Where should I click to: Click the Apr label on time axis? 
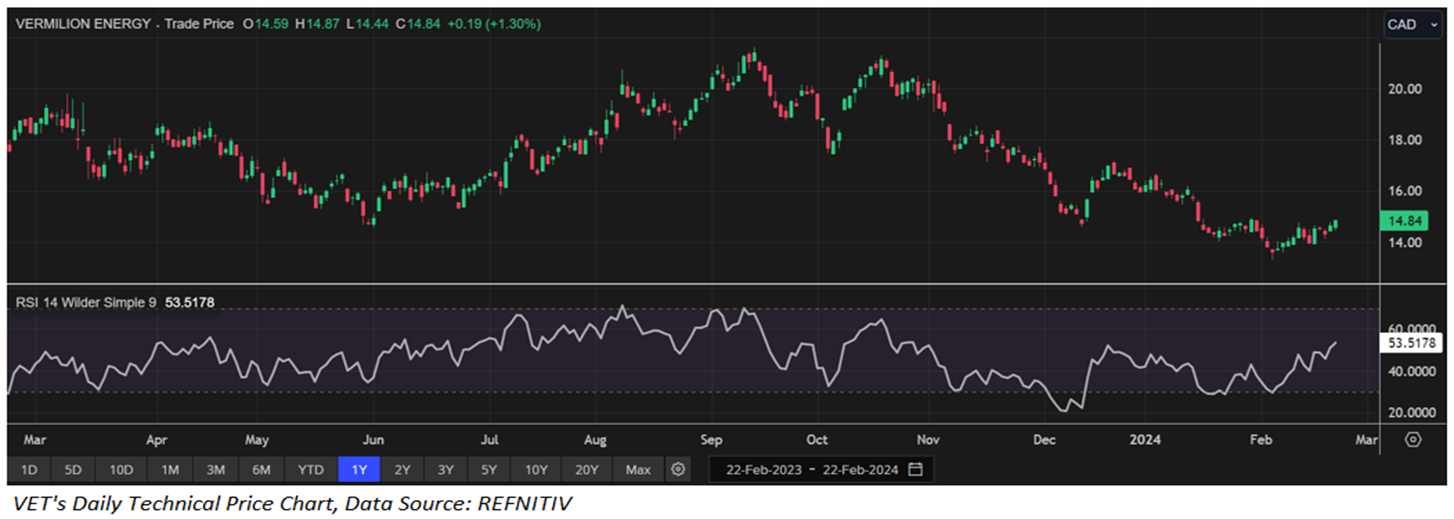click(156, 439)
